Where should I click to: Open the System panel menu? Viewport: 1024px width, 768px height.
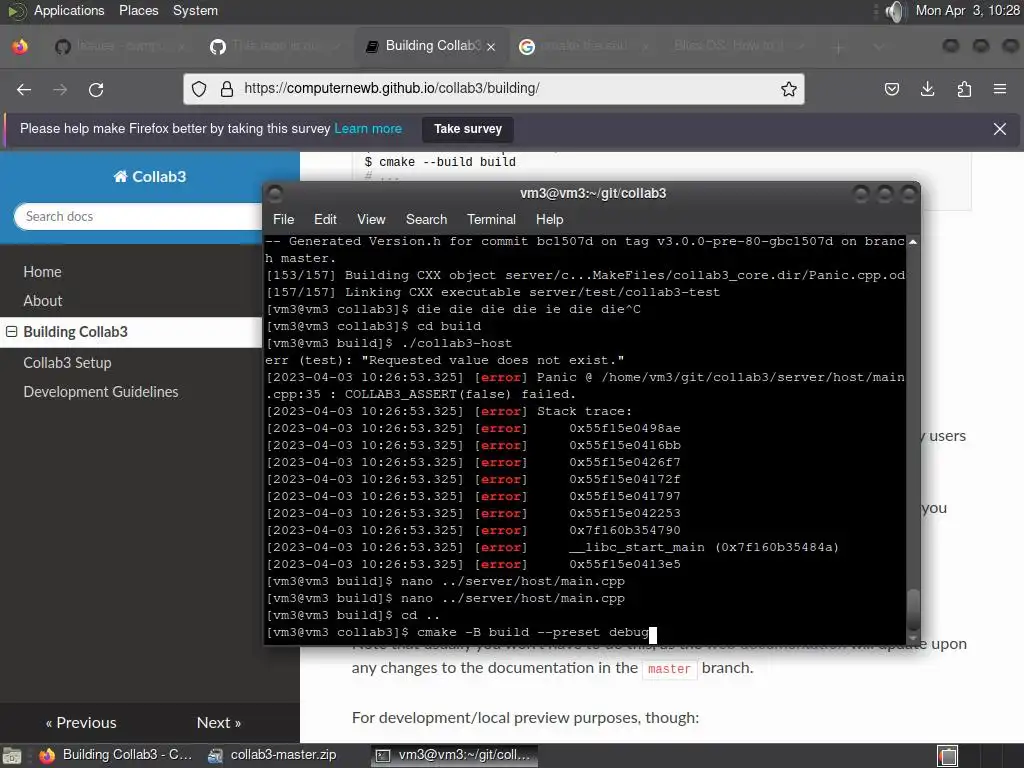[x=195, y=10]
